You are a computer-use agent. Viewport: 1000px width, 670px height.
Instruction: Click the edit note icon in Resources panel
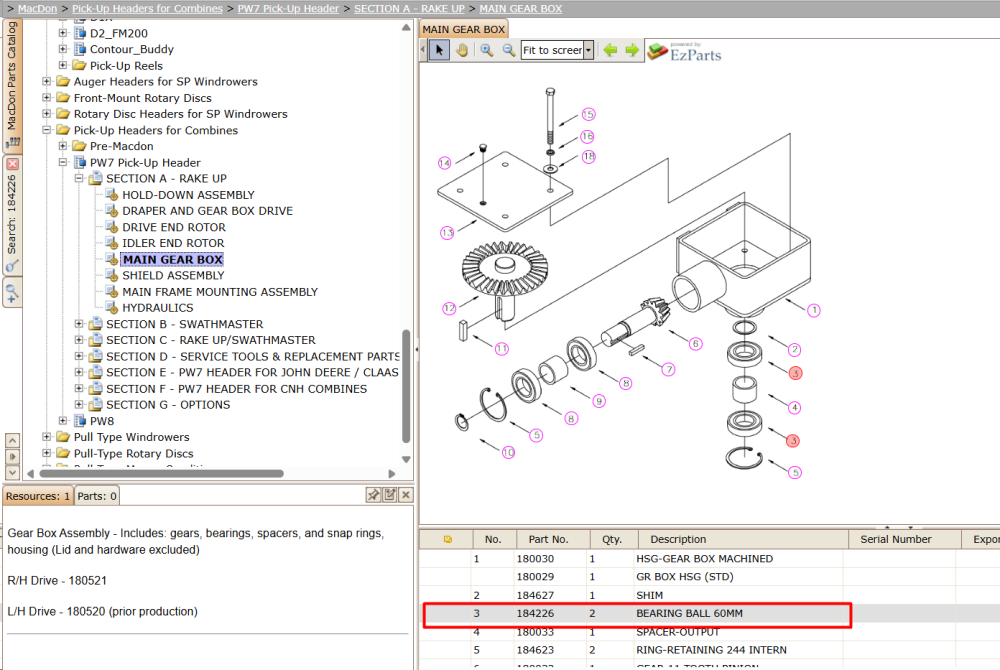(390, 495)
